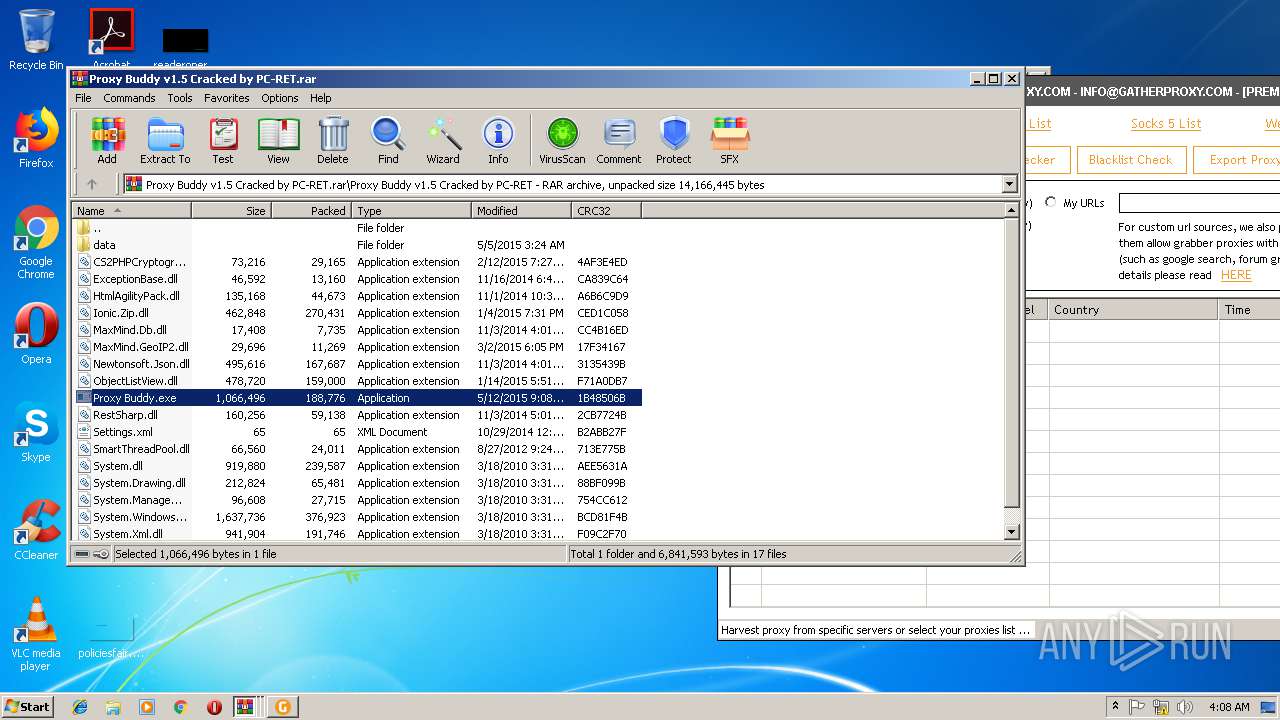Click the Find magnifier icon
The width and height of the screenshot is (1280, 720).
pyautogui.click(x=388, y=140)
